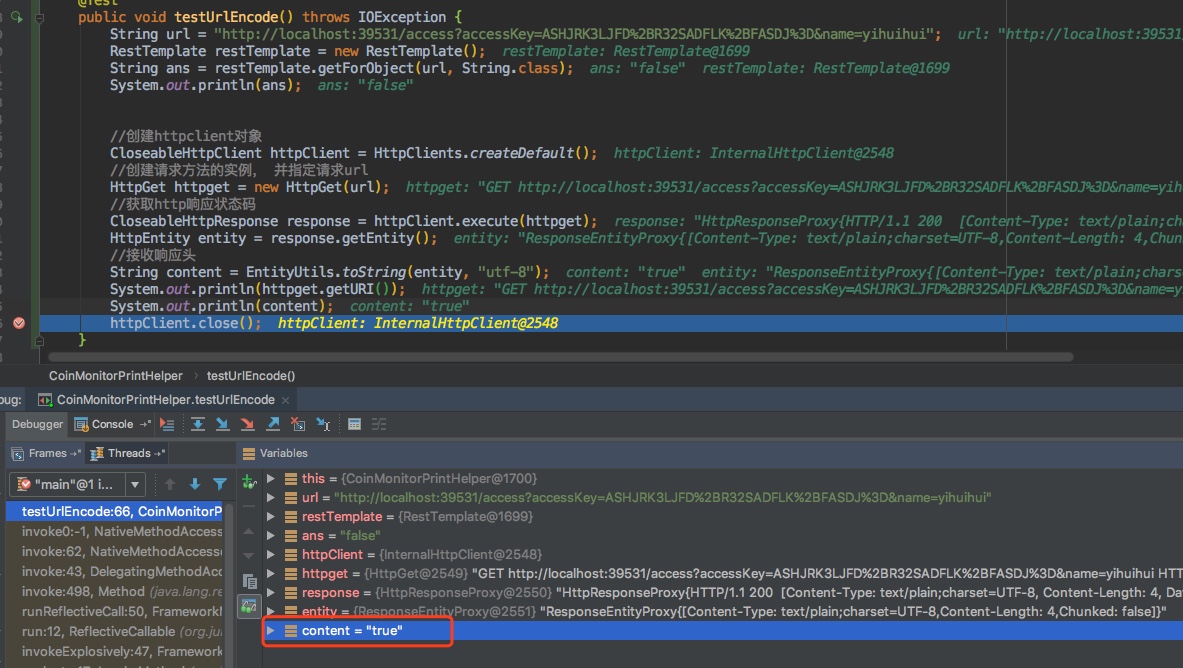Open the Evaluate Expression calculator icon

tap(354, 423)
